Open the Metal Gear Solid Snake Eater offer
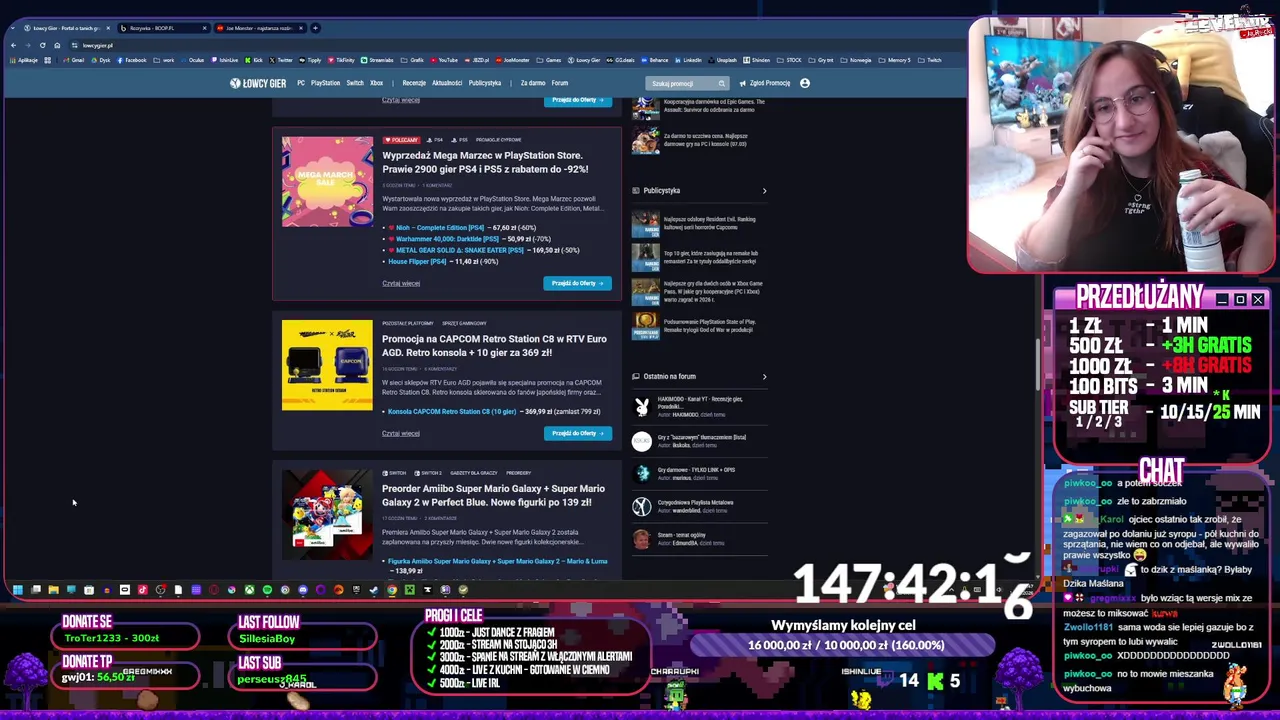1280x720 pixels. click(459, 250)
